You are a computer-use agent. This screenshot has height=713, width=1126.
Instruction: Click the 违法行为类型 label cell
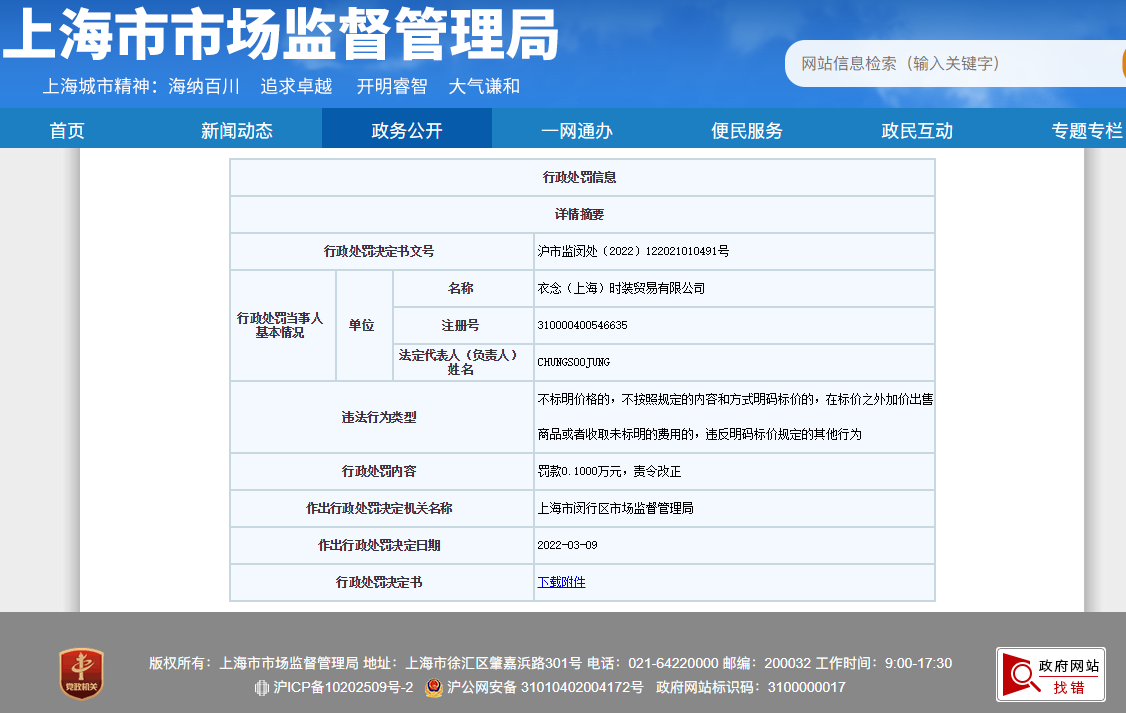coord(382,417)
